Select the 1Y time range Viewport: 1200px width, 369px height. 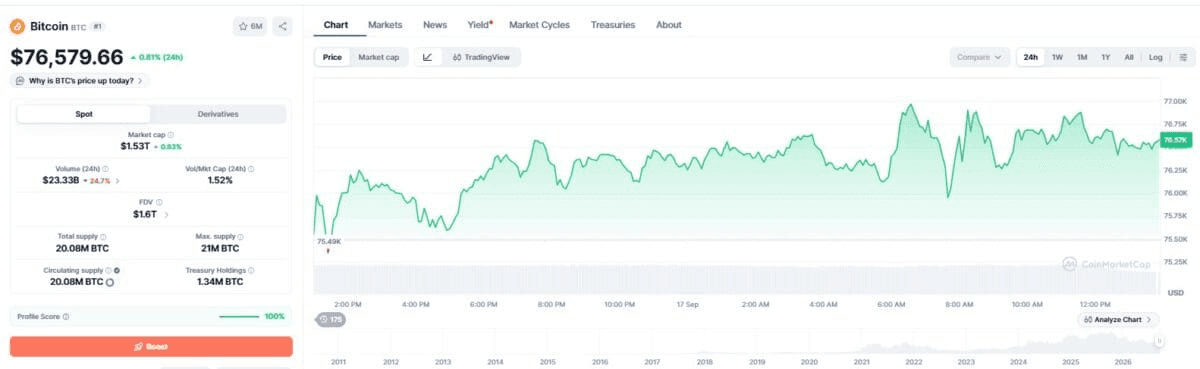1106,57
